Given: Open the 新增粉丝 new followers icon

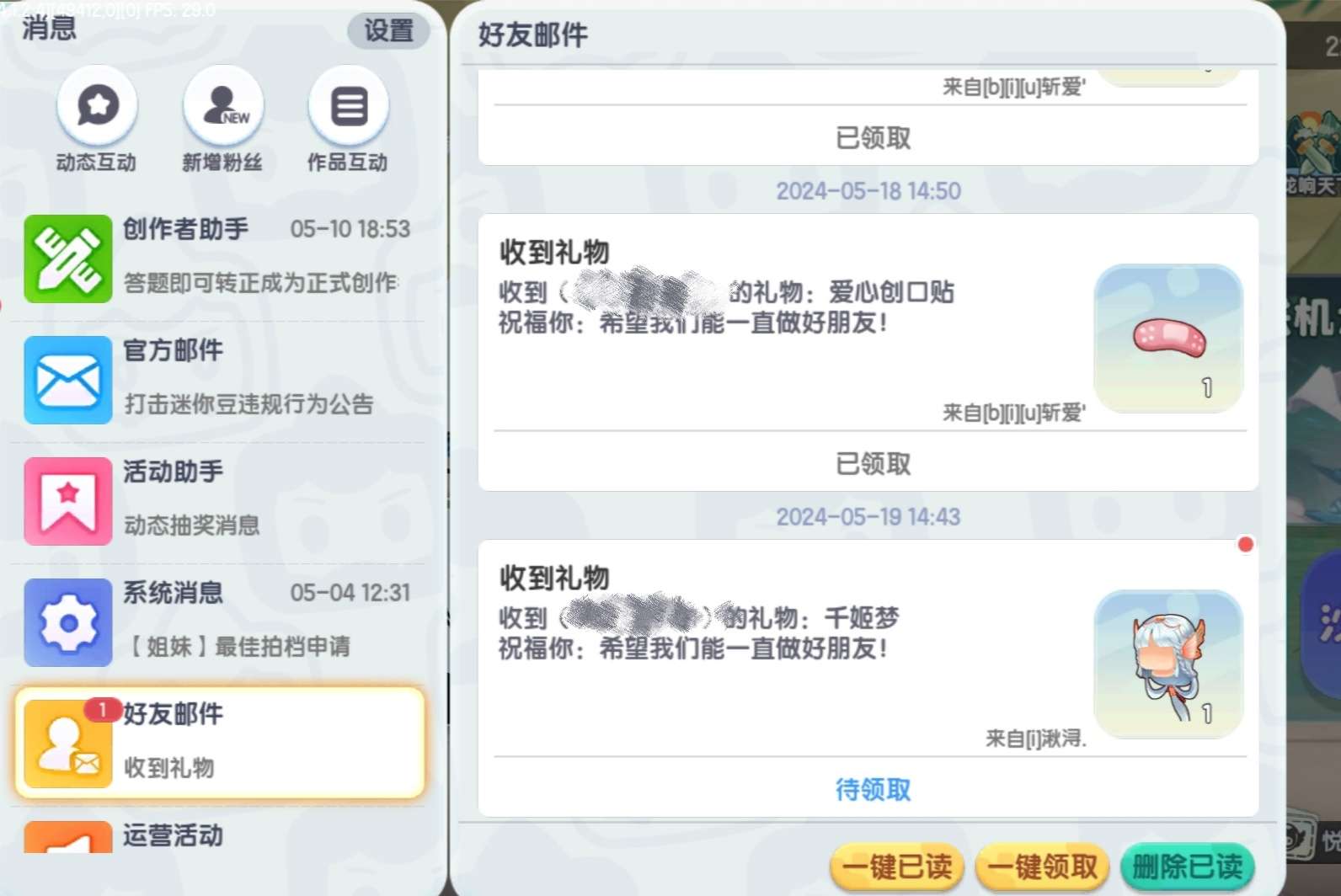Looking at the screenshot, I should tap(223, 106).
